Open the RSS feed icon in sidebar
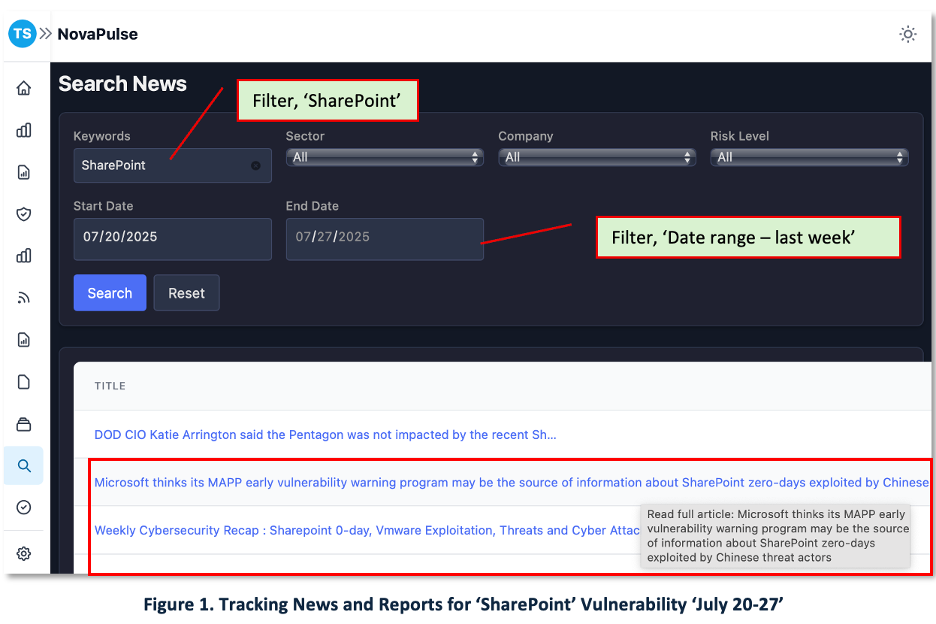Viewport: 936px width, 624px height. tap(24, 297)
